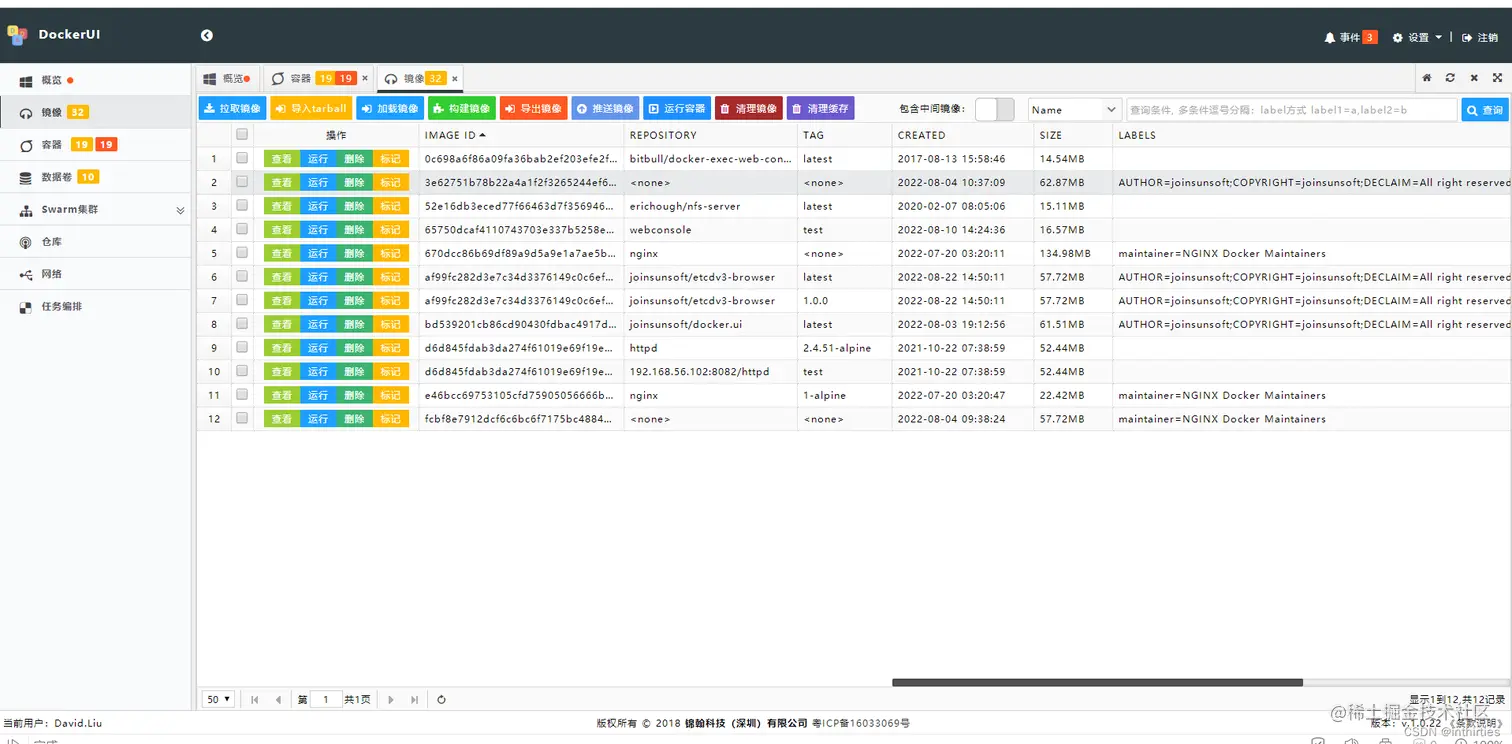Click 删除 for nginx 1-alpine row
This screenshot has height=744, width=1512.
coord(354,396)
